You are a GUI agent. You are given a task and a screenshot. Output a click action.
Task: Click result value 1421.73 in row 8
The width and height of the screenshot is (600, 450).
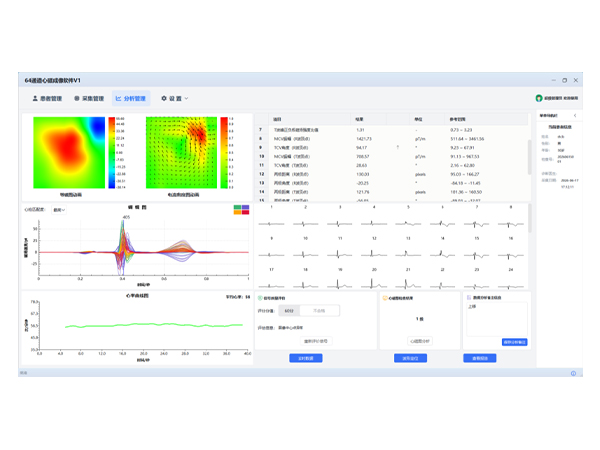[x=364, y=139]
